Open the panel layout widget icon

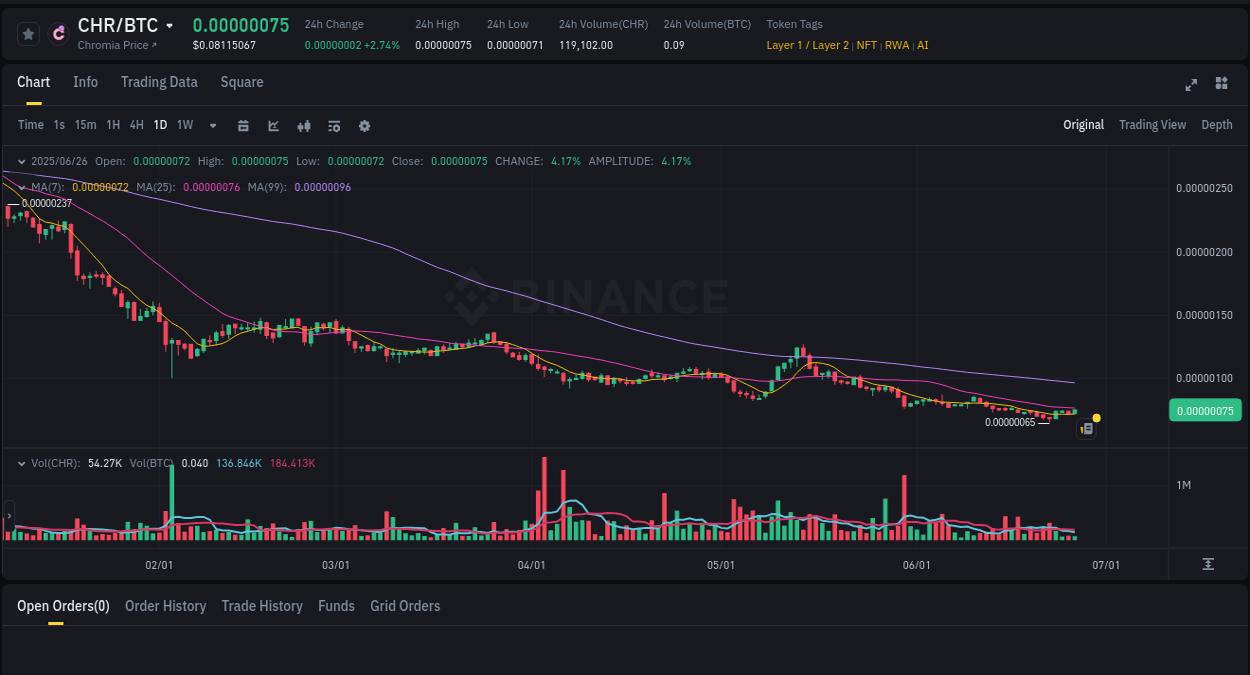click(1221, 84)
